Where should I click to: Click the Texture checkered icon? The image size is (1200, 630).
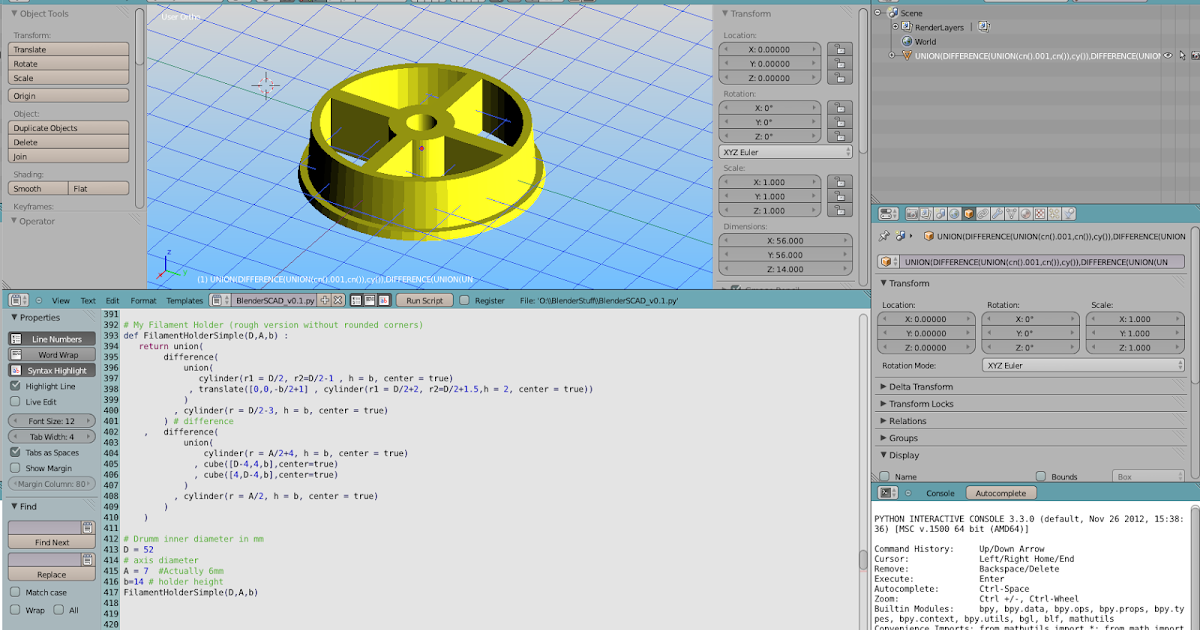tap(1041, 213)
